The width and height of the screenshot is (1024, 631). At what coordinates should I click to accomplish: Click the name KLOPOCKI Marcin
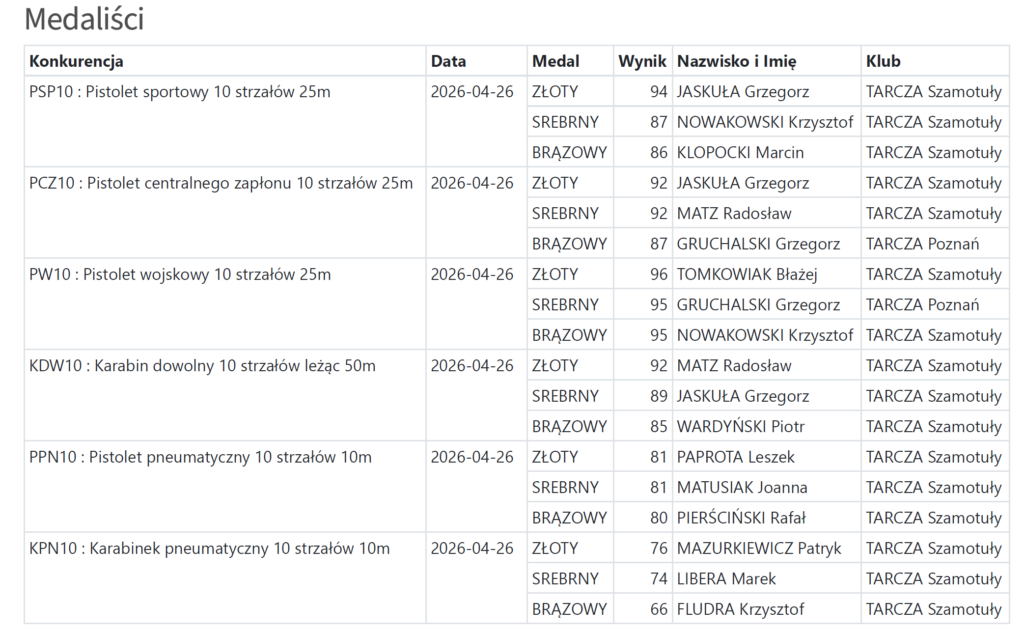740,153
